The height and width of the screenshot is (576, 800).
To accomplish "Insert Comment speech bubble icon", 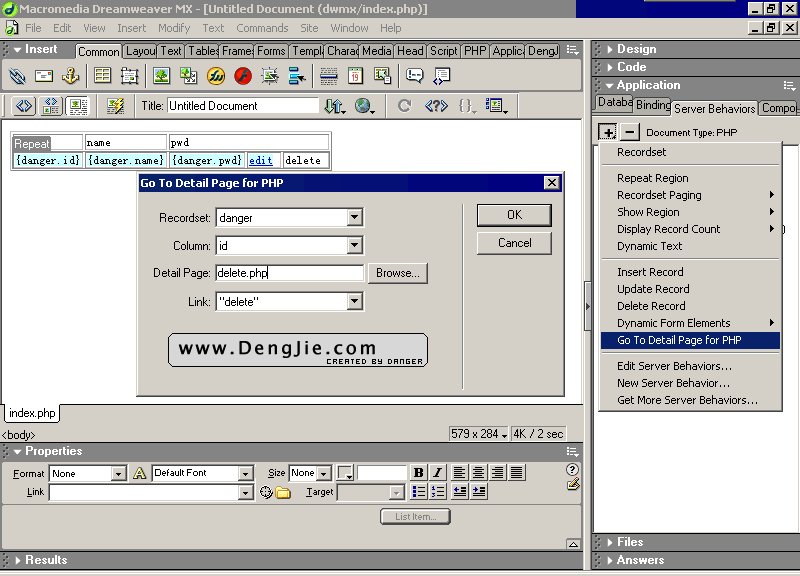I will (x=414, y=77).
